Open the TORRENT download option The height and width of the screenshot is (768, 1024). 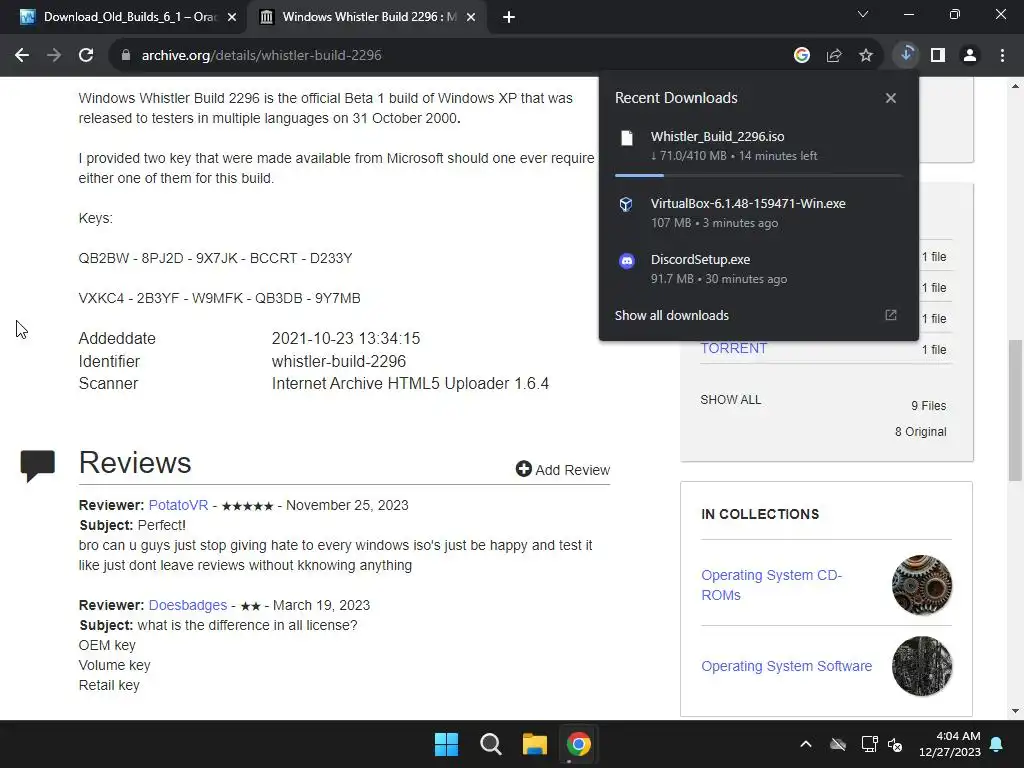[734, 349]
